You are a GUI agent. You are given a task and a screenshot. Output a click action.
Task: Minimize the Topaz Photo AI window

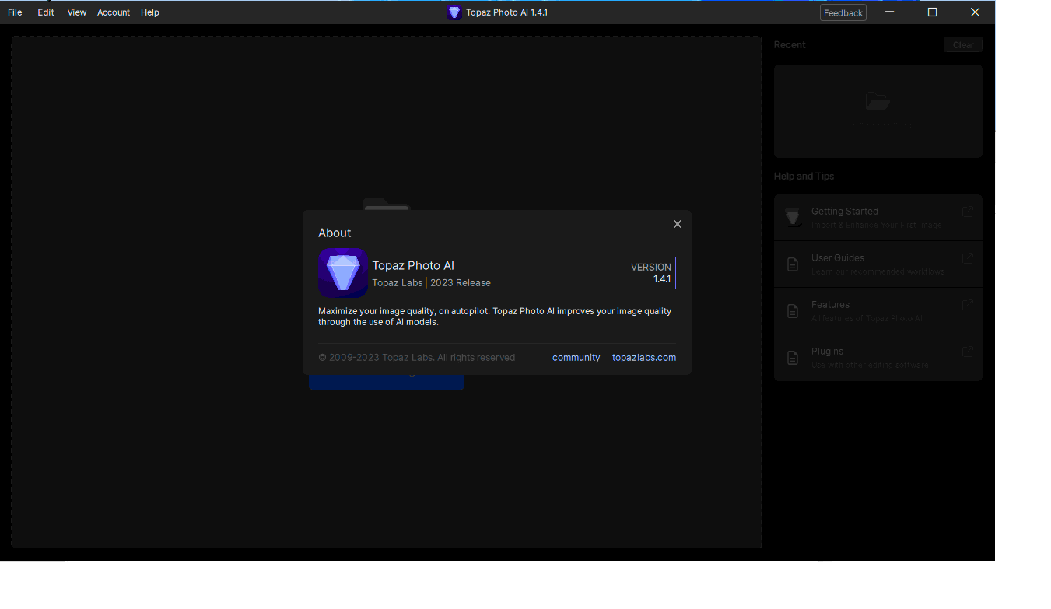pyautogui.click(x=889, y=12)
